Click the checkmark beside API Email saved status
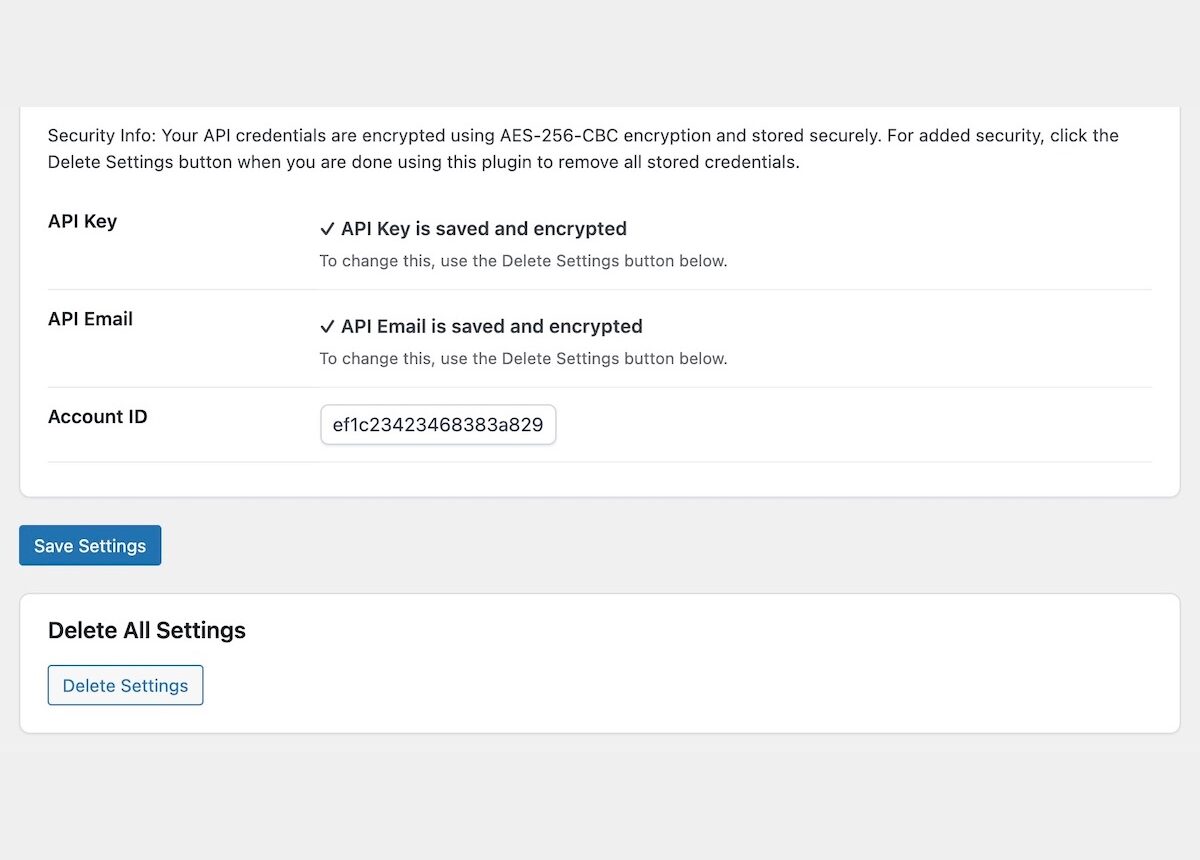1200x860 pixels. pyautogui.click(x=328, y=326)
